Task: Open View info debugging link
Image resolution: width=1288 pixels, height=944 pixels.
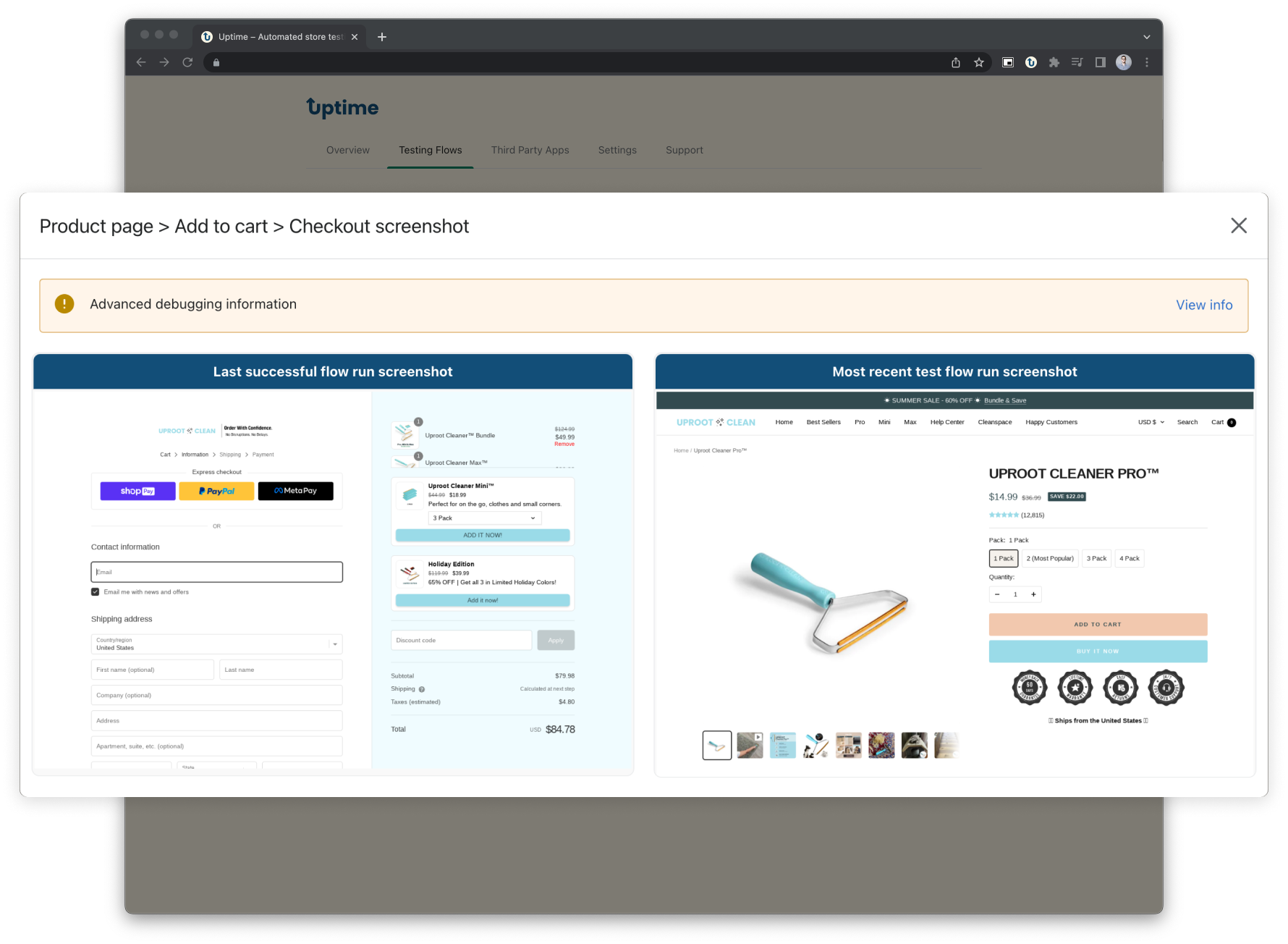Action: coord(1204,305)
